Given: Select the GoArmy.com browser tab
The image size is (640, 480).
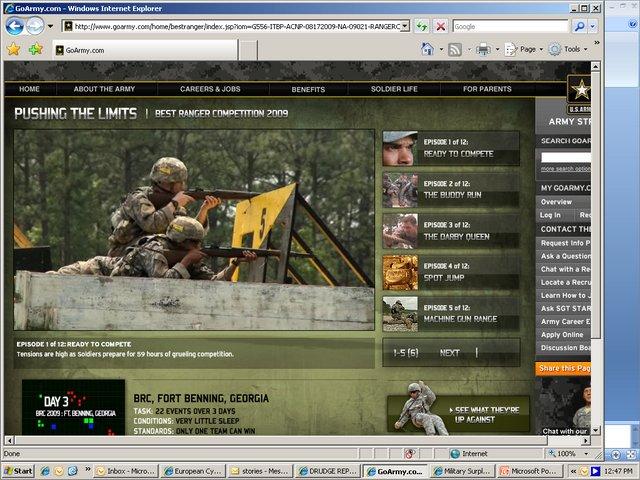Looking at the screenshot, I should [x=145, y=50].
